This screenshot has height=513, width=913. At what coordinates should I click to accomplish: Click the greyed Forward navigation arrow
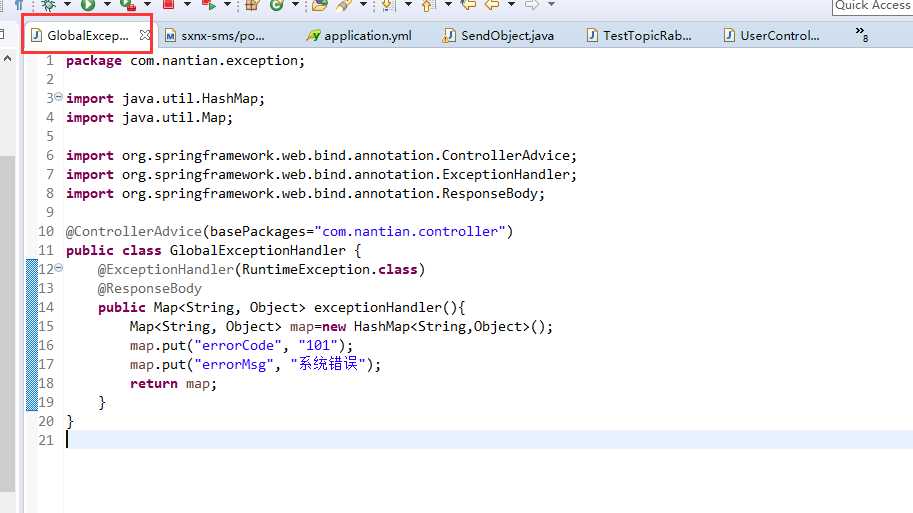(x=532, y=5)
